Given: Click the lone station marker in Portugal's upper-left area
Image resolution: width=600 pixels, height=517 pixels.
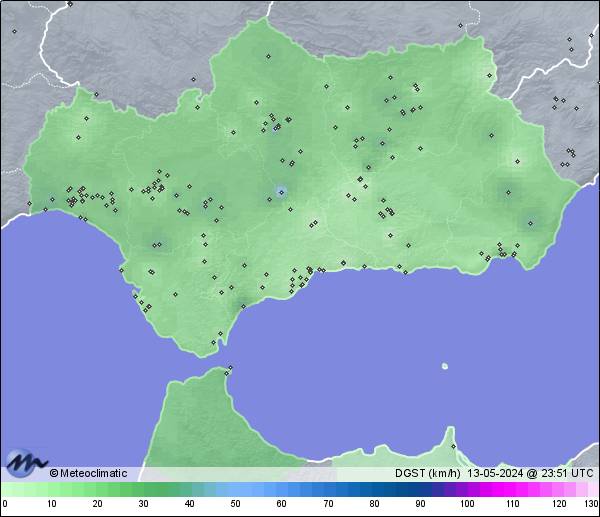Looking at the screenshot, I should (15, 31).
